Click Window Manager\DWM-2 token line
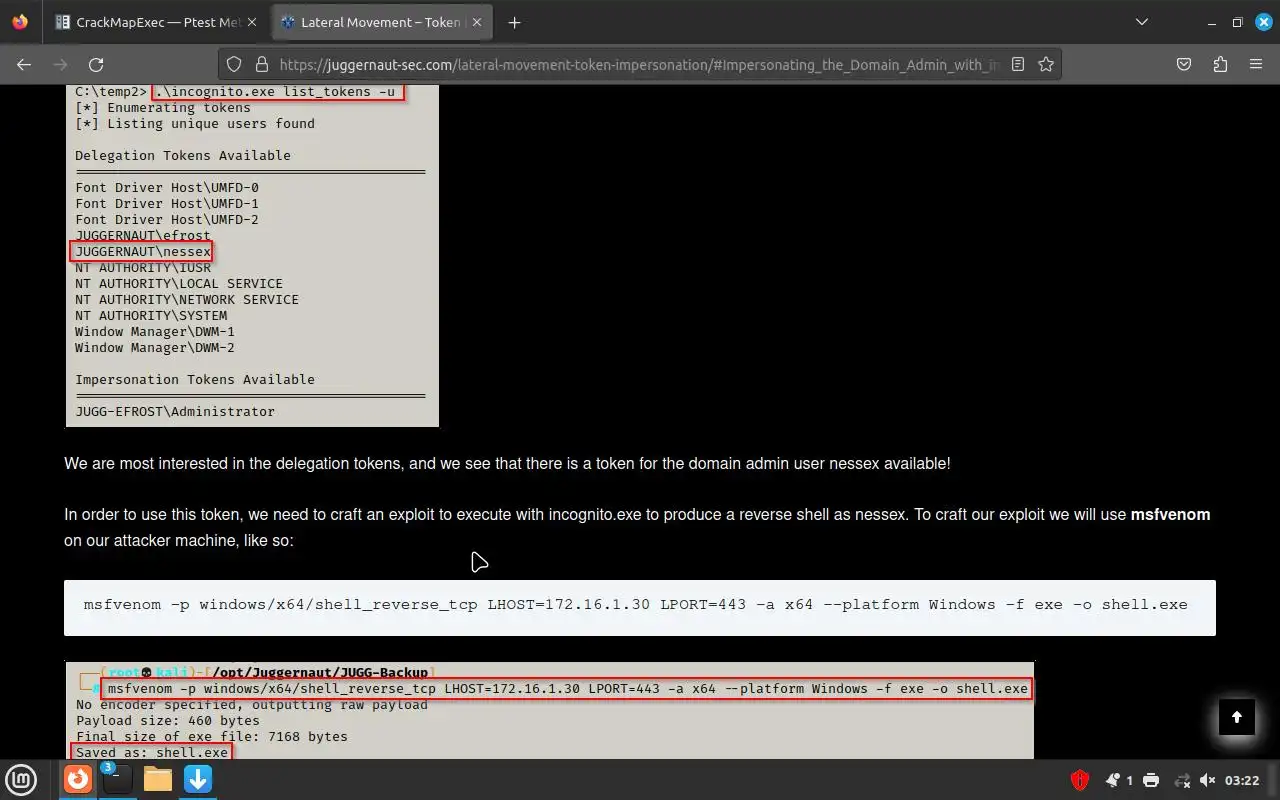 tap(155, 347)
